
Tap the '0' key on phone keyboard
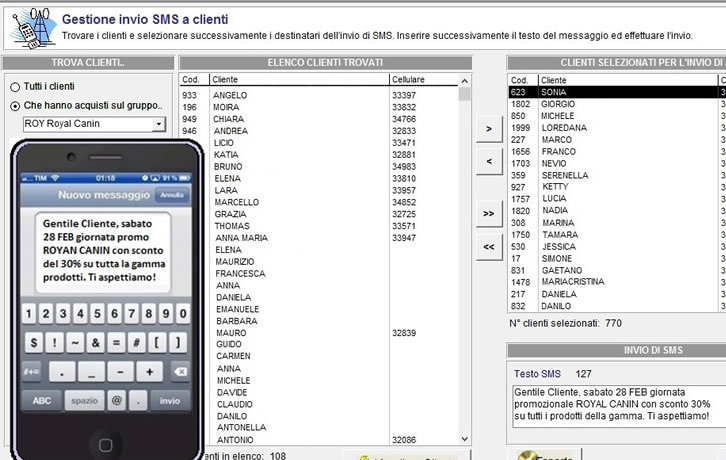point(183,314)
